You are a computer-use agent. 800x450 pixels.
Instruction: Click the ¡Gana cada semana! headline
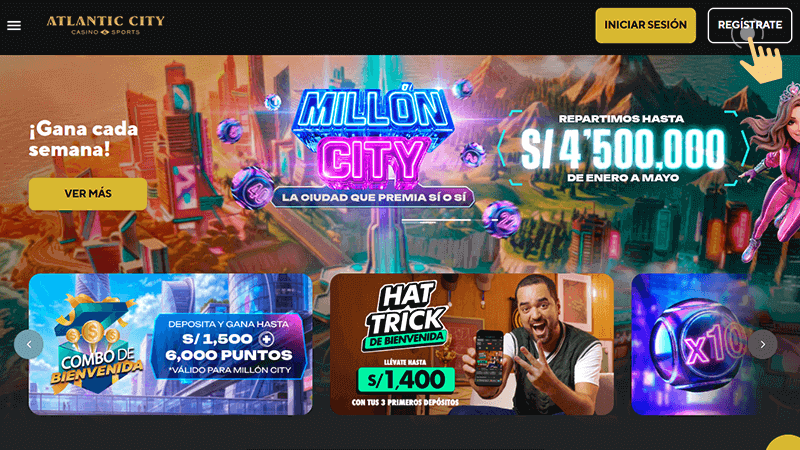[x=83, y=139]
